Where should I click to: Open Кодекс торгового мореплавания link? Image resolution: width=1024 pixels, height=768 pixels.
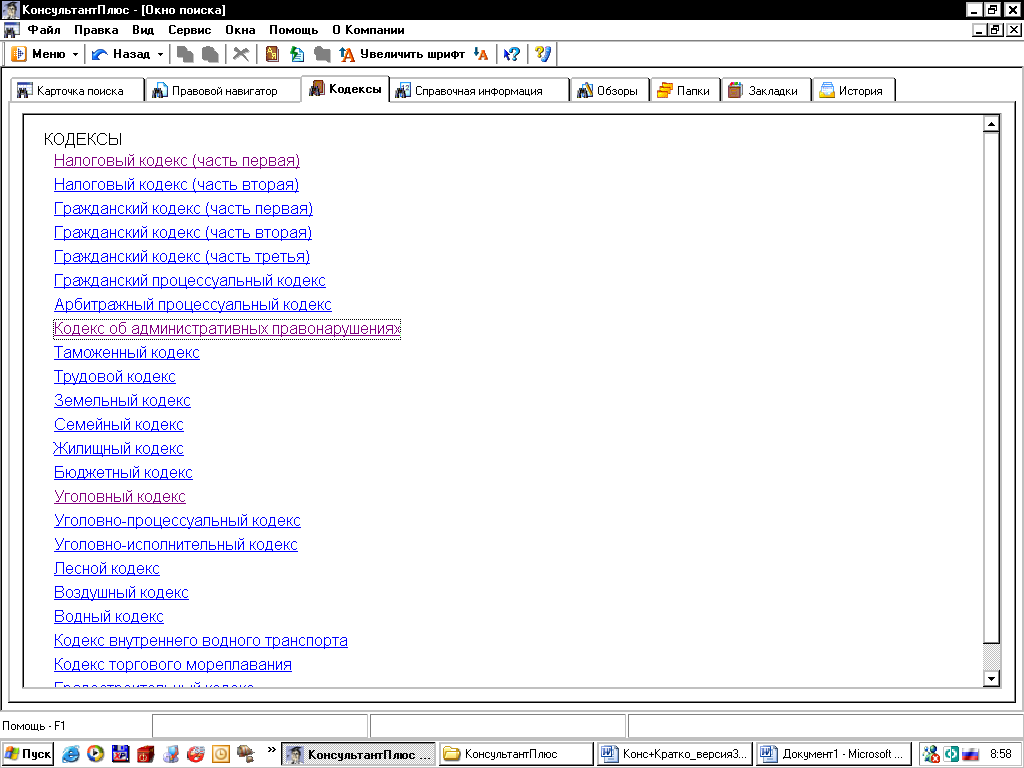(172, 665)
